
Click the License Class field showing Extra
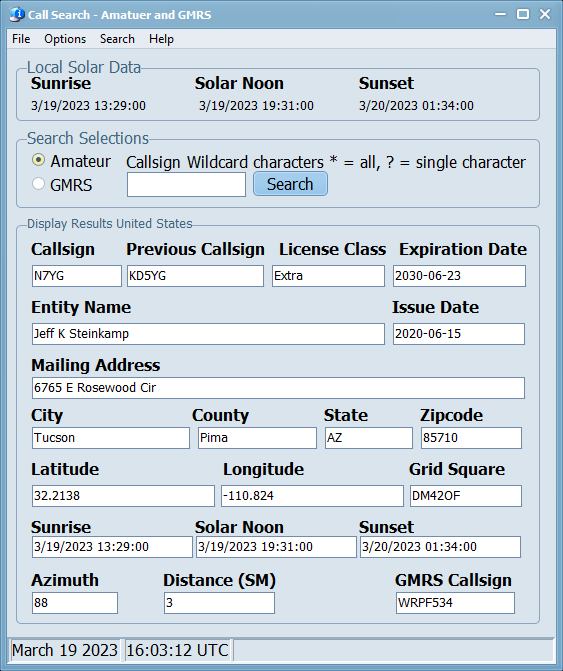point(328,276)
